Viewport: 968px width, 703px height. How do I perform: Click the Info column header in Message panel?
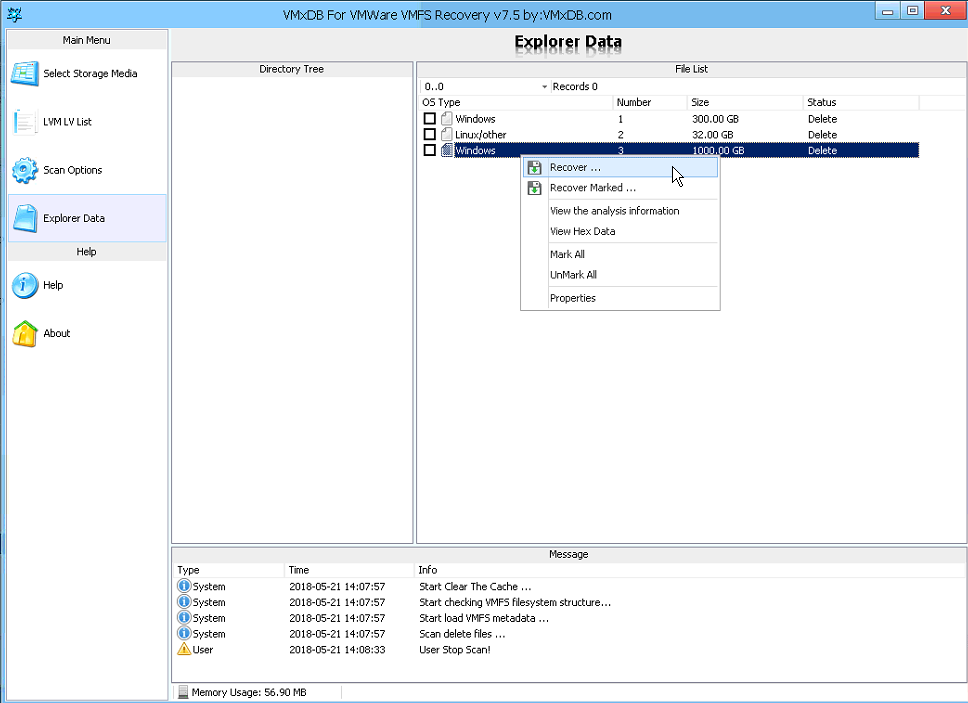690,570
